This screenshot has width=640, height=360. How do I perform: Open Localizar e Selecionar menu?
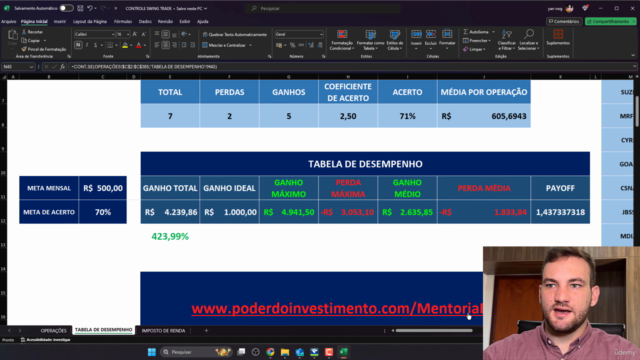coord(529,40)
